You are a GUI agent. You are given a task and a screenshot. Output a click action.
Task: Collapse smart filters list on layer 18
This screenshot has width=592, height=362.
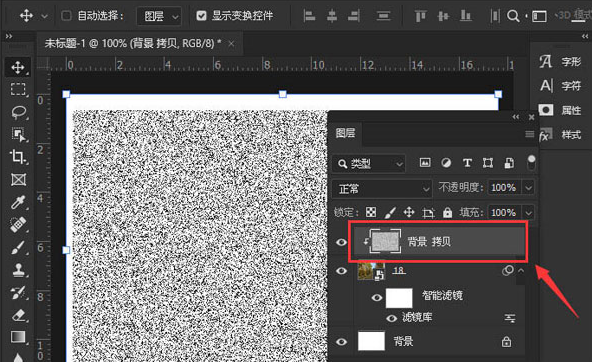[521, 270]
